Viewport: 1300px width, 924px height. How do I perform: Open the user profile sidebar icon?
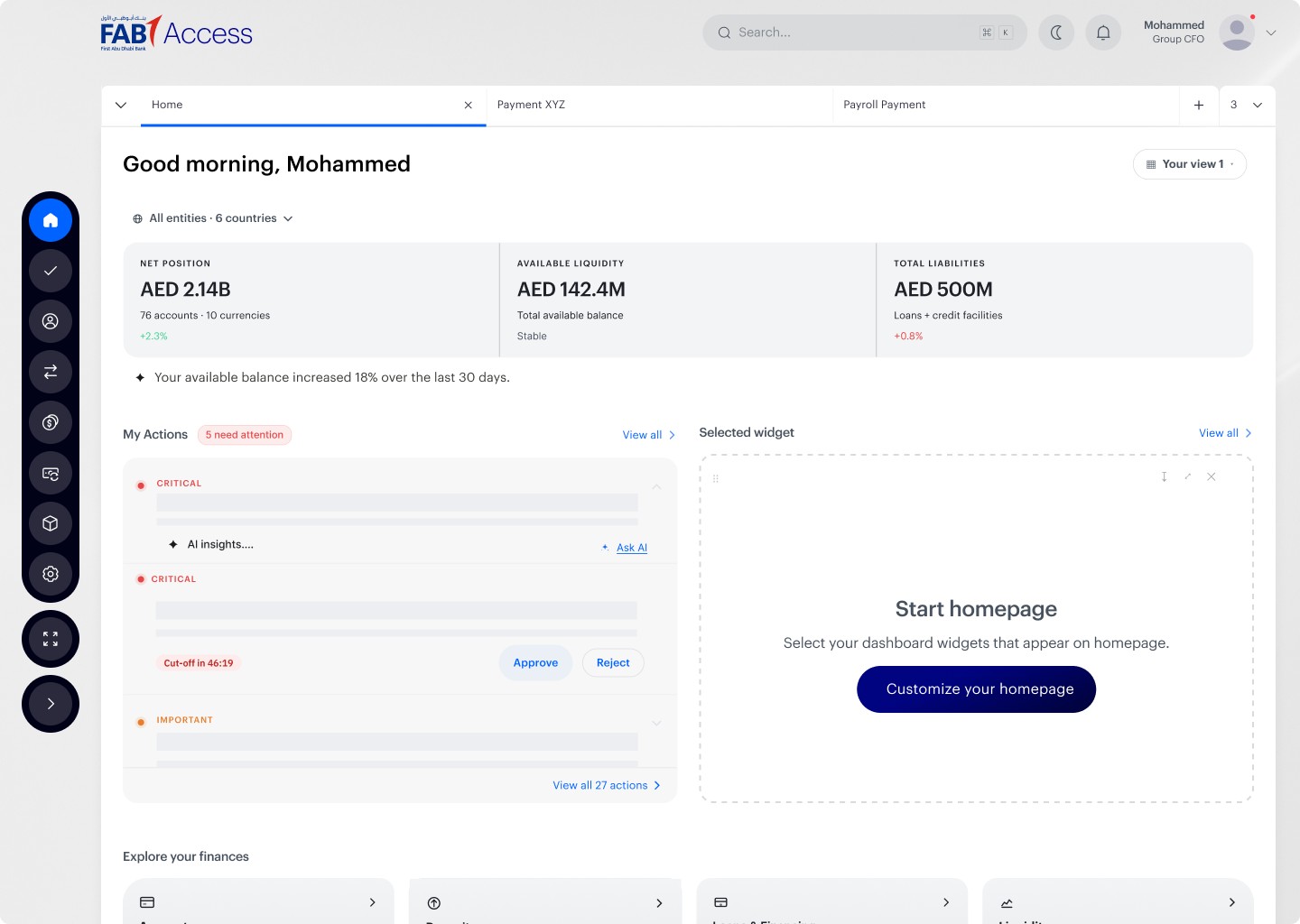click(51, 321)
